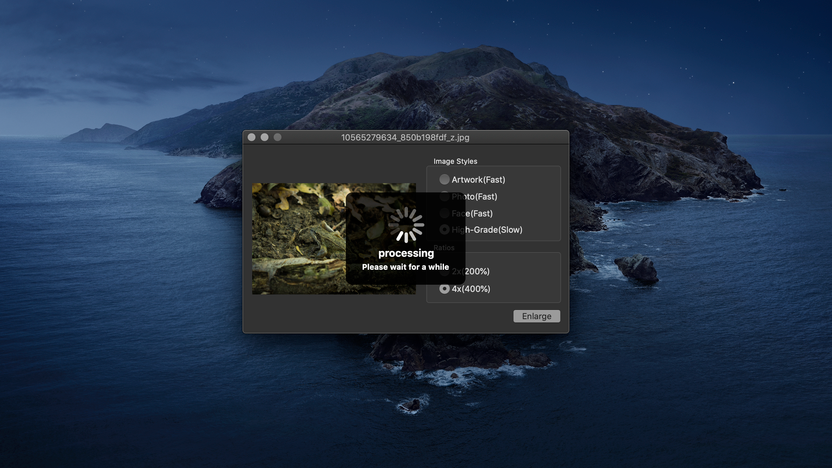Minimize the window using the yellow button
This screenshot has height=468, width=832.
tap(264, 137)
